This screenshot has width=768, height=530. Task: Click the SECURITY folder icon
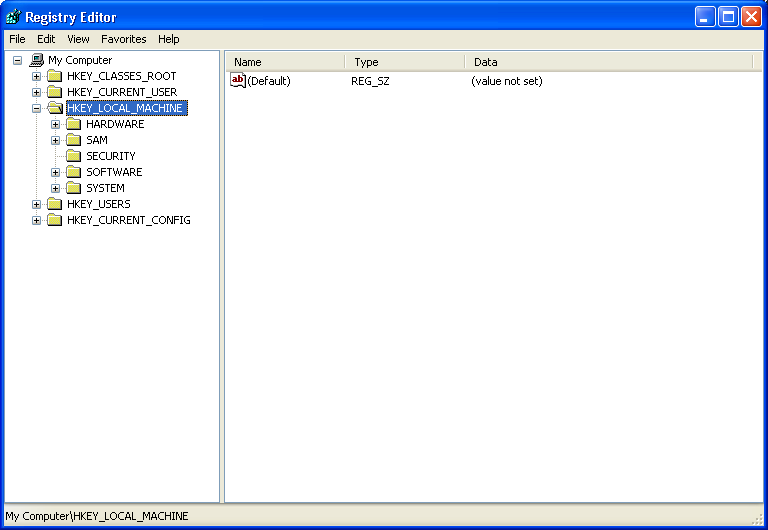coord(73,156)
